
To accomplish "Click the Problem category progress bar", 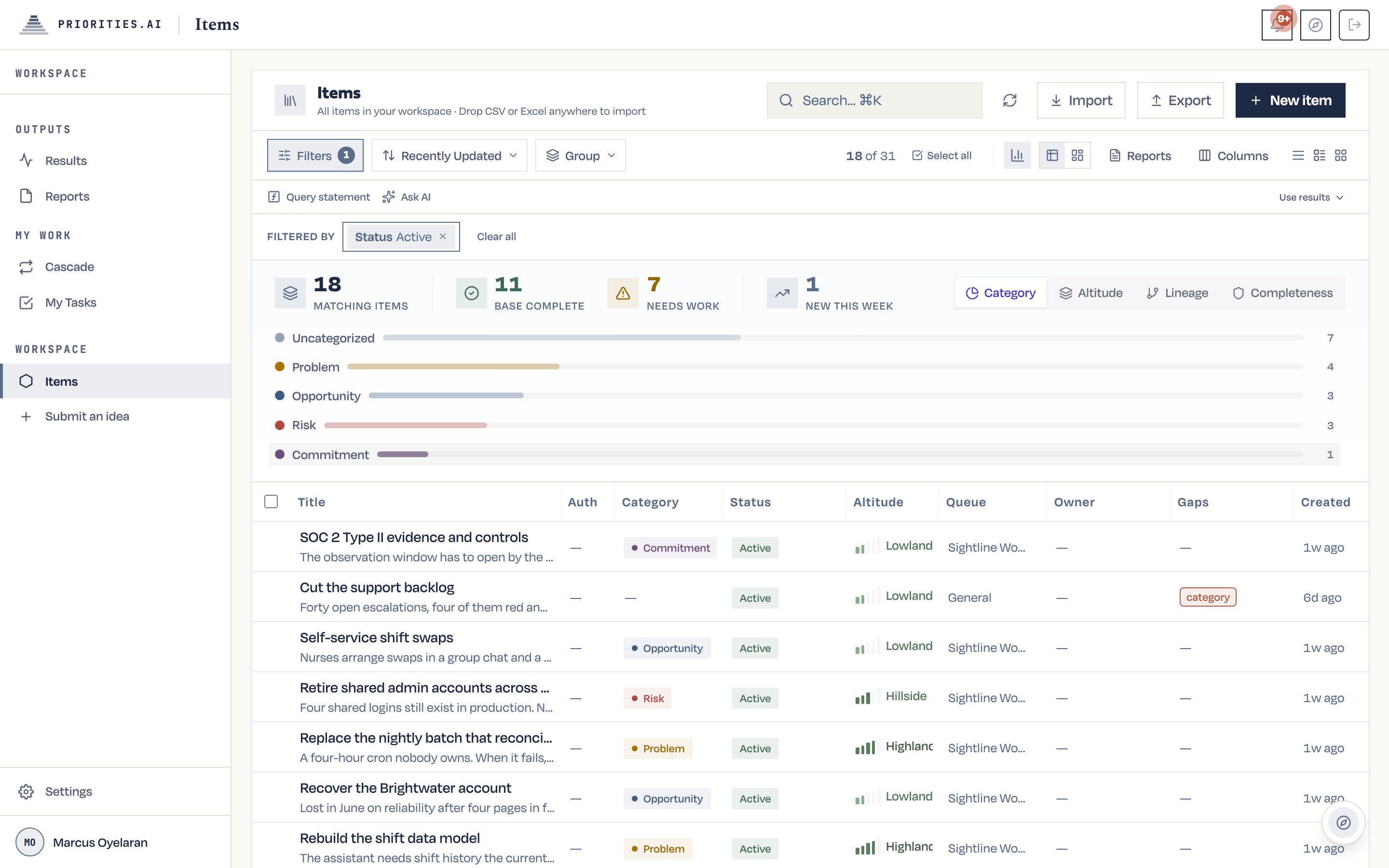I will (x=825, y=366).
